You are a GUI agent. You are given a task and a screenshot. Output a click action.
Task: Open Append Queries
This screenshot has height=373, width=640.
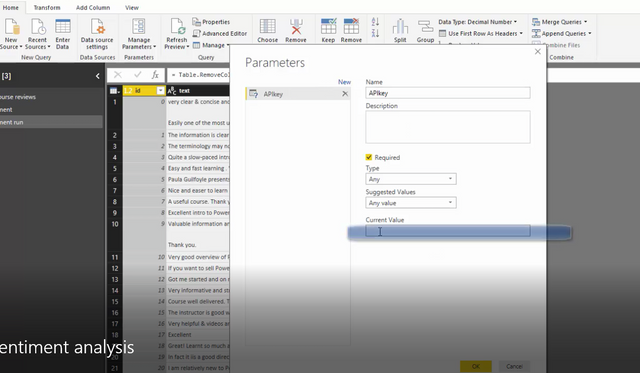click(x=562, y=33)
